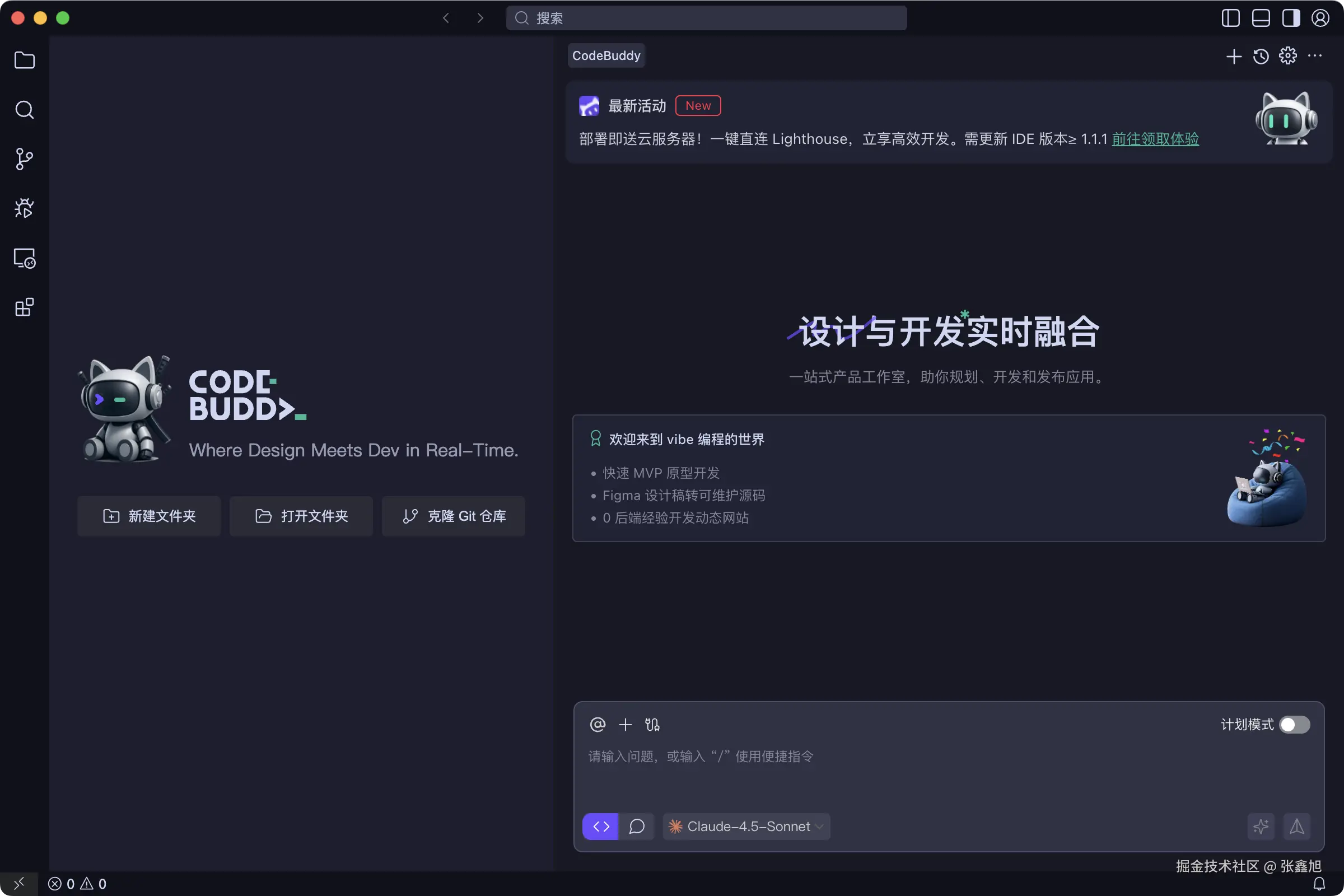Open the Remote Explorer icon
1344x896 pixels.
[25, 258]
